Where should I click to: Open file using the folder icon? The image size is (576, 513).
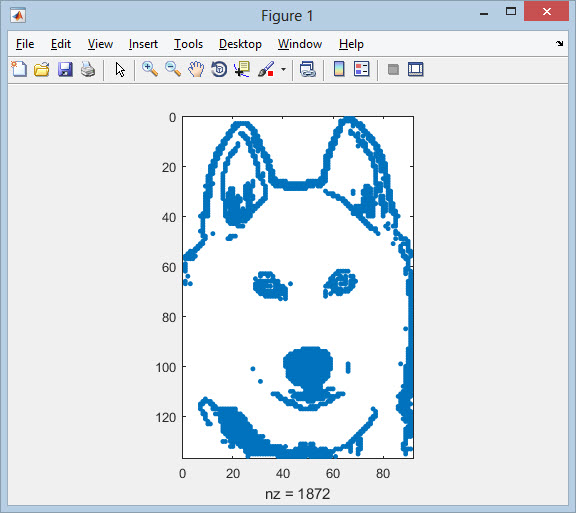tap(42, 69)
